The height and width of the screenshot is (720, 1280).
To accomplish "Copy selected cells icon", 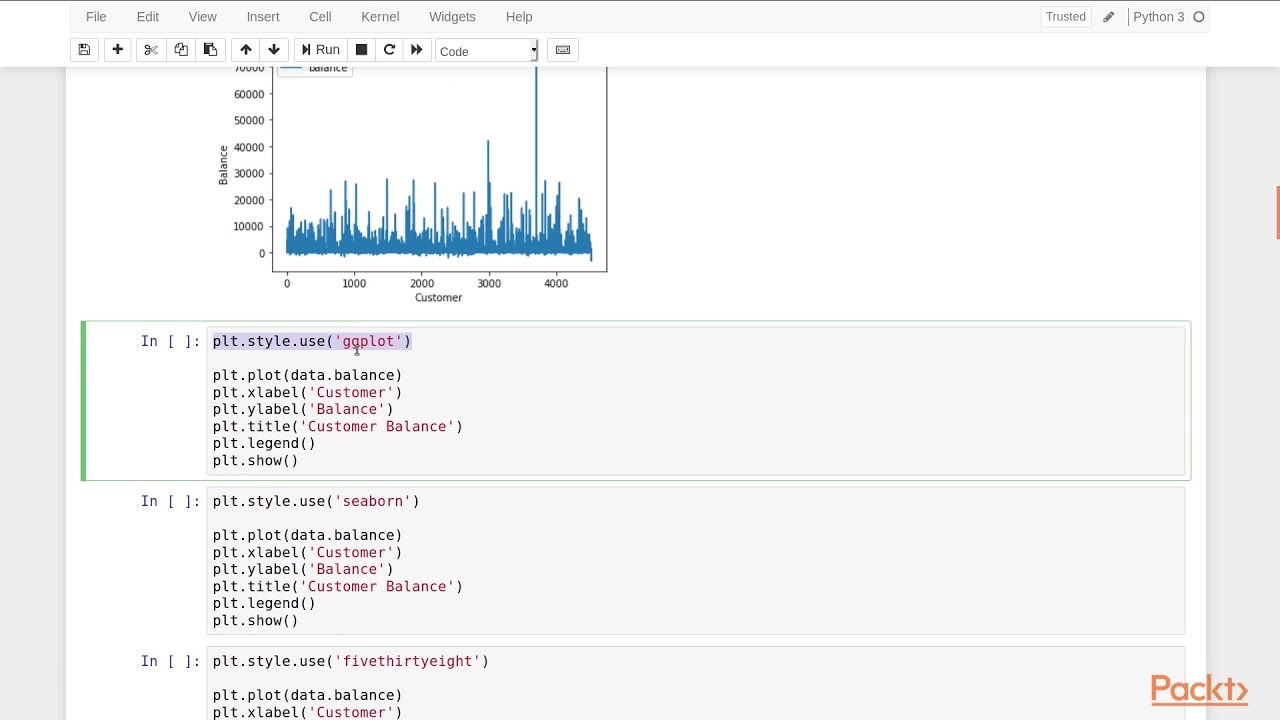I will tap(181, 50).
